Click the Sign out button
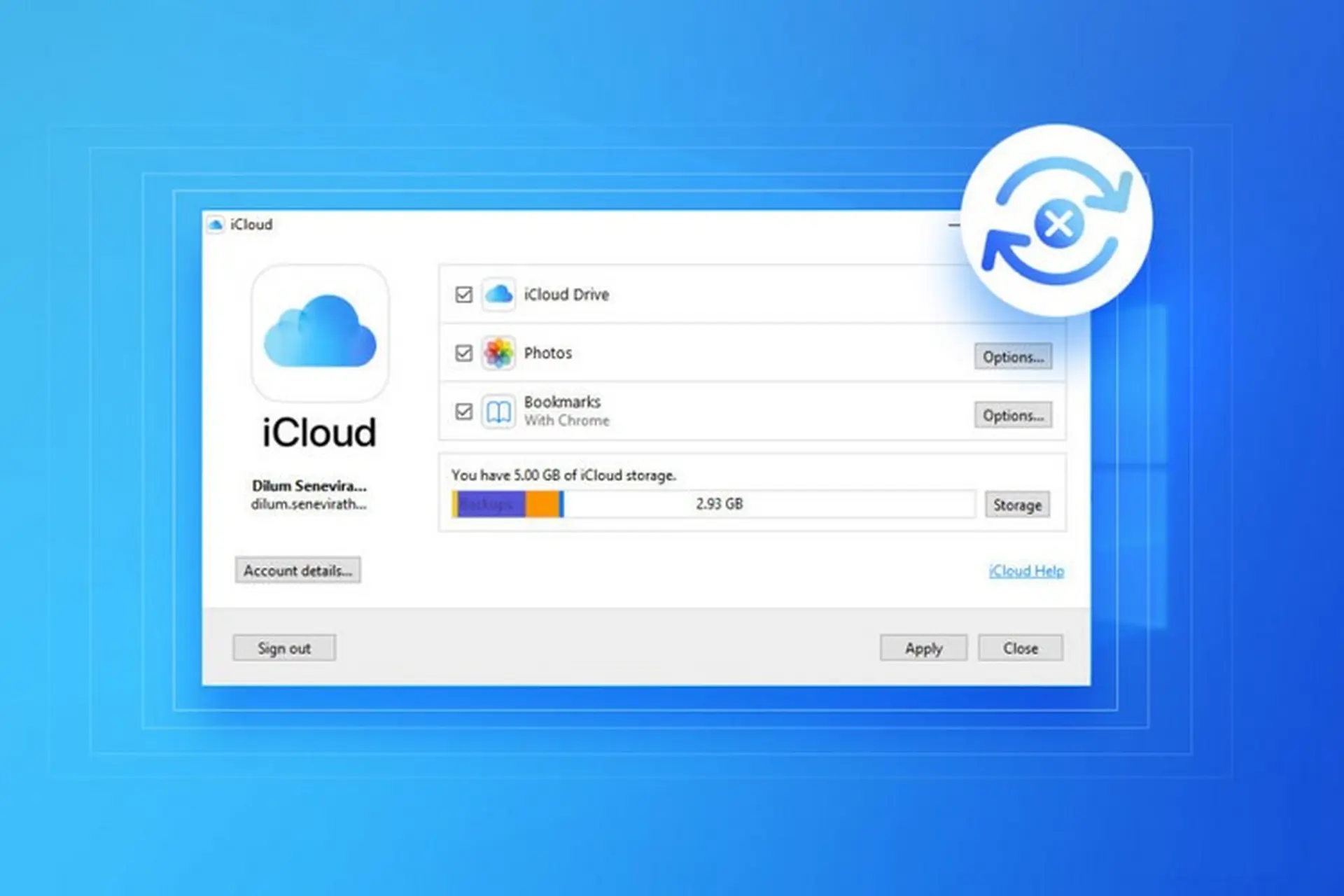Viewport: 1344px width, 896px height. [x=284, y=648]
